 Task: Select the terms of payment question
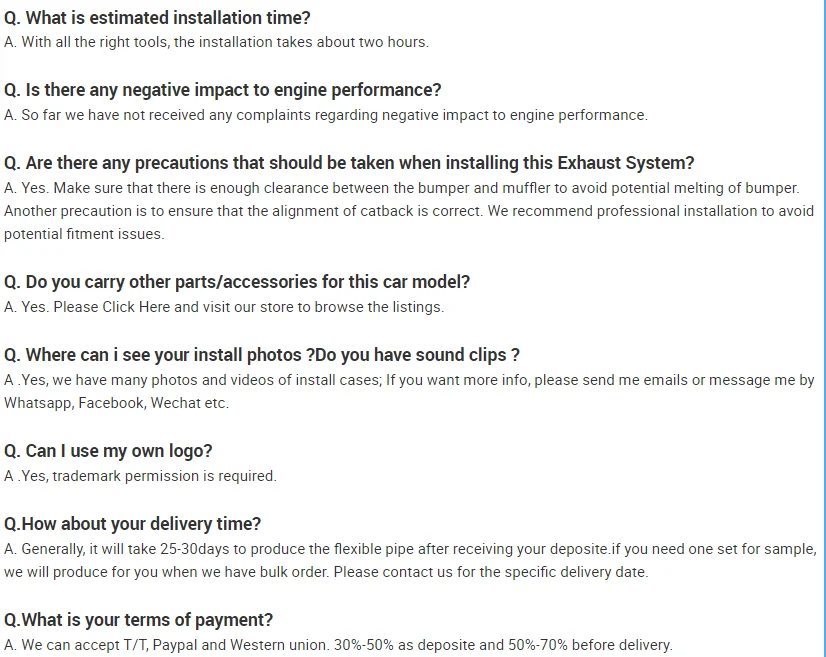[138, 620]
